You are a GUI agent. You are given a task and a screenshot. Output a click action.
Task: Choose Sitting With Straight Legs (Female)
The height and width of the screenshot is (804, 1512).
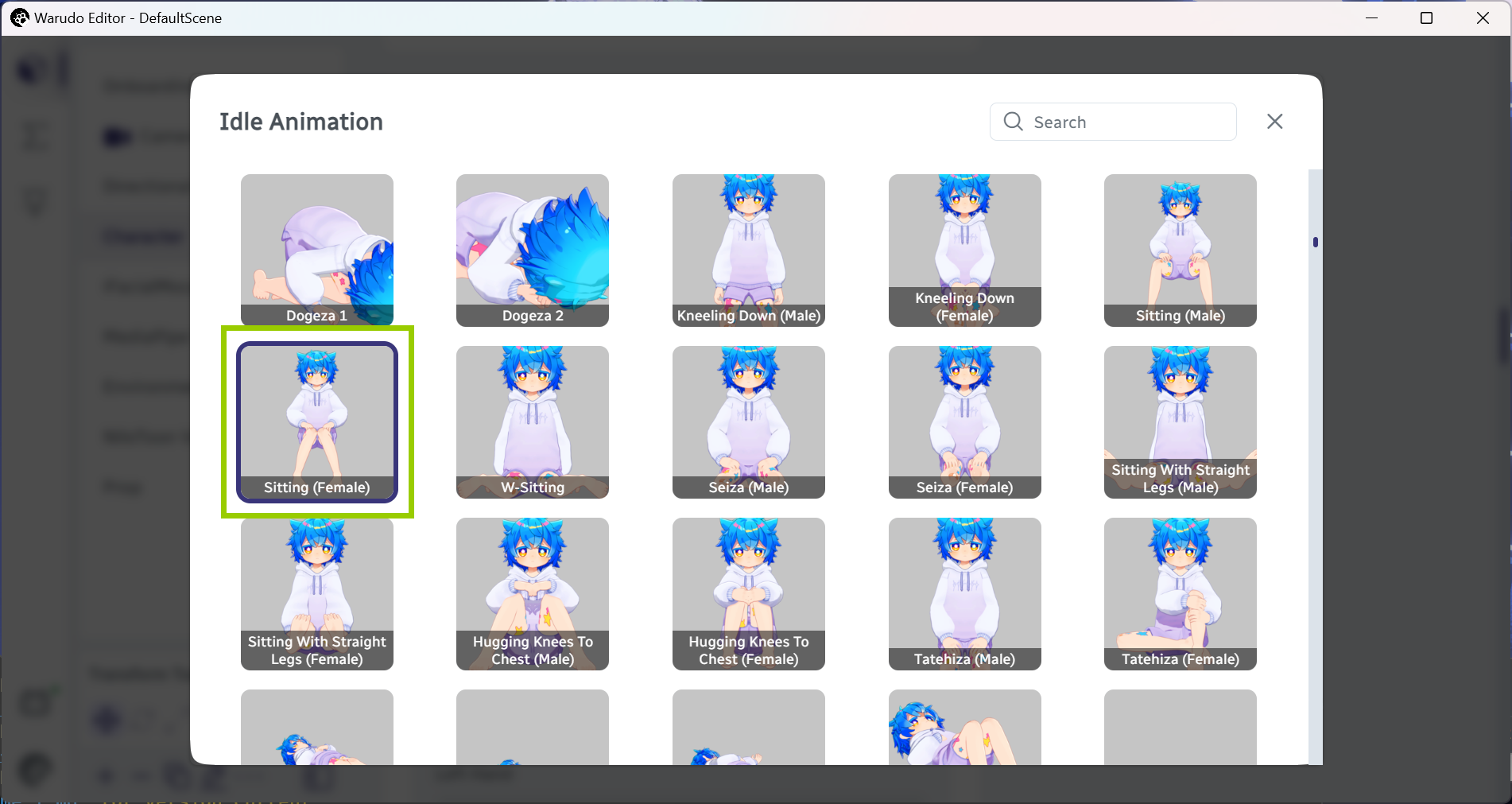pos(316,594)
